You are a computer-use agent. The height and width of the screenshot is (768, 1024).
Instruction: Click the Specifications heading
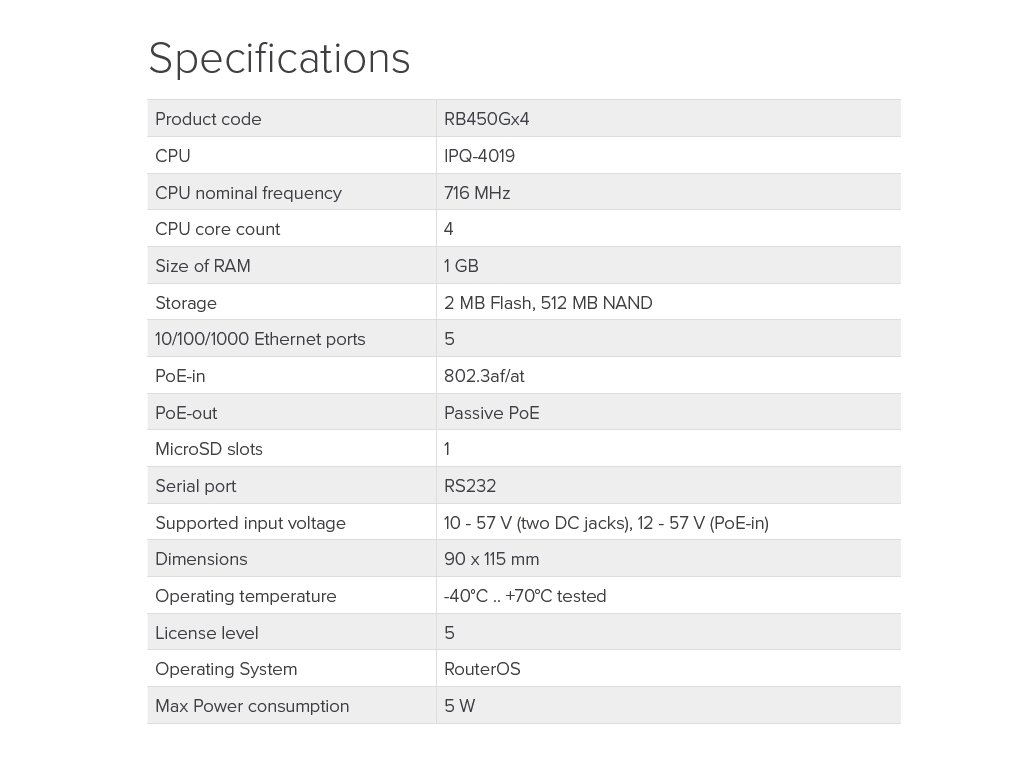point(279,58)
